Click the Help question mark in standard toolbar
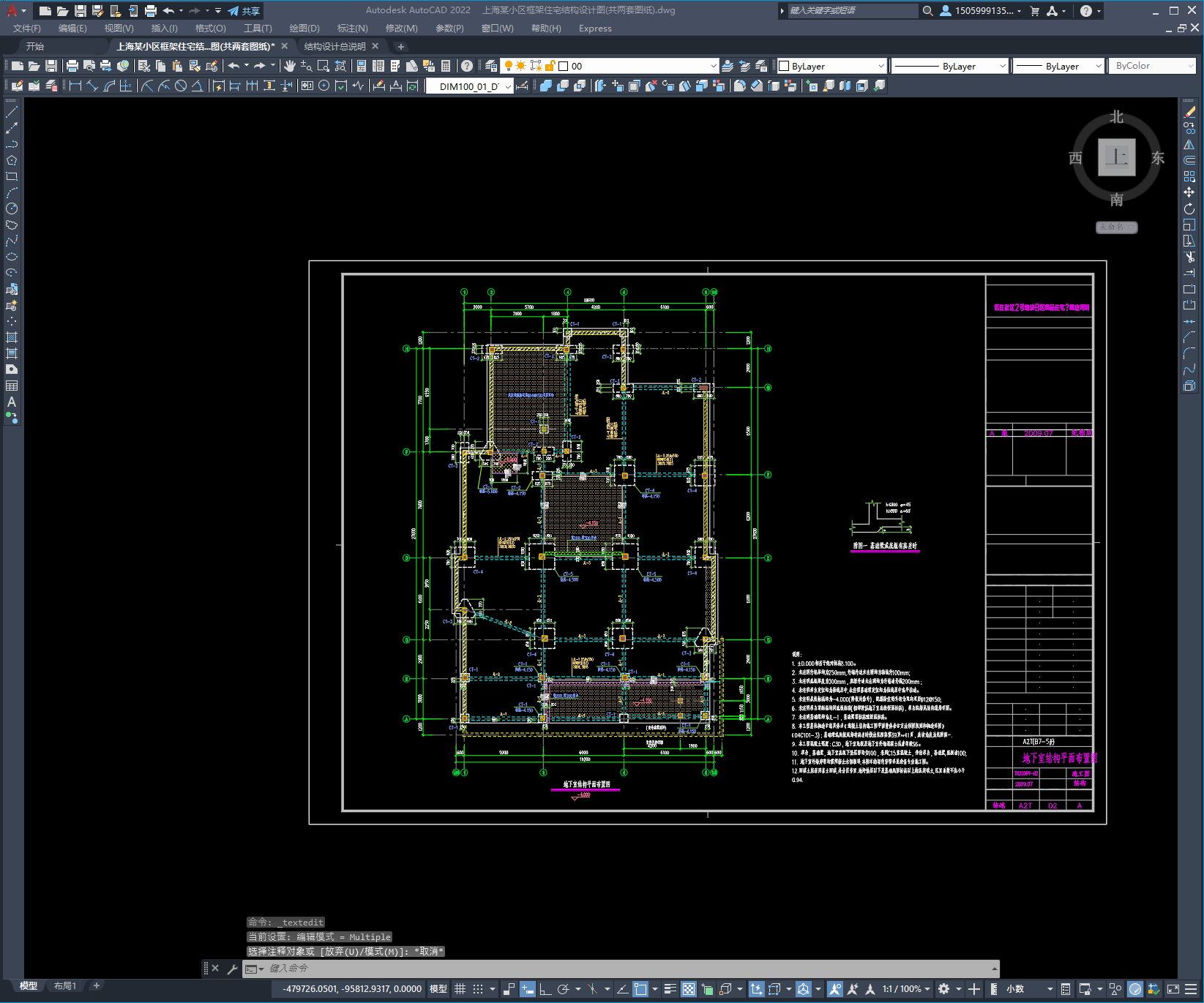Screen dimensions: 1204x1003 [x=467, y=66]
